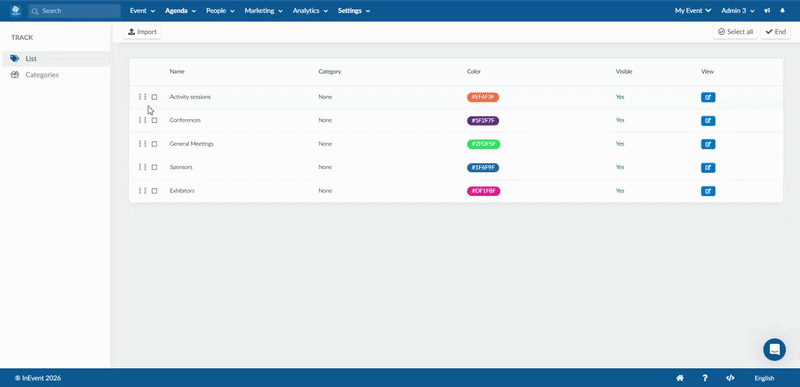Click Yes visibility value for Activity sessions
800x387 pixels.
coord(620,97)
